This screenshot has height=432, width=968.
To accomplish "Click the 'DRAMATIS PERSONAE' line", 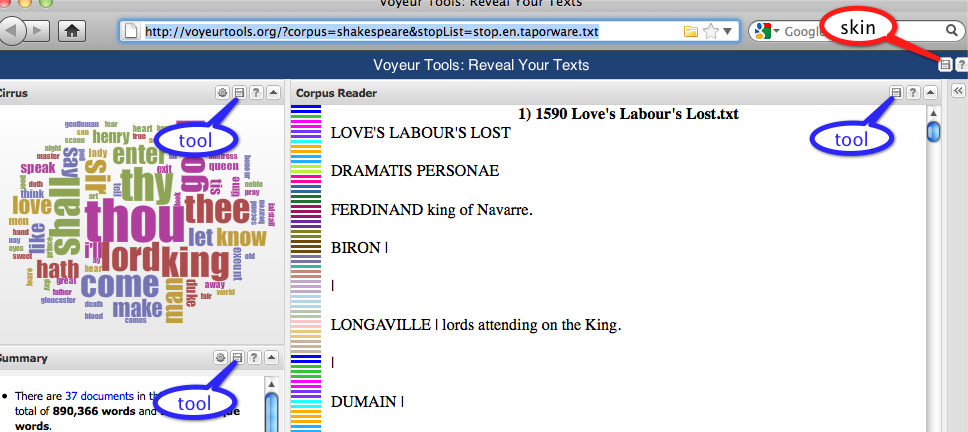I will (x=415, y=171).
